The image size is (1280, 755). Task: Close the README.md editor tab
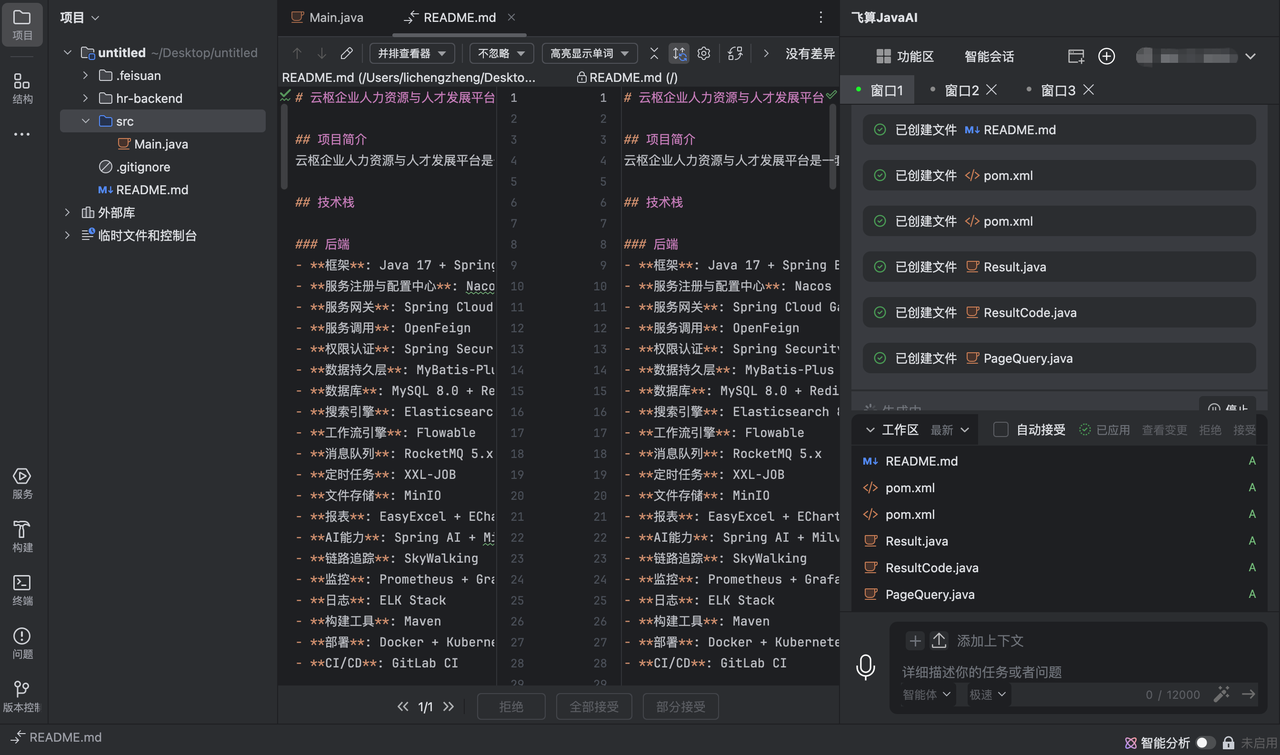click(512, 18)
